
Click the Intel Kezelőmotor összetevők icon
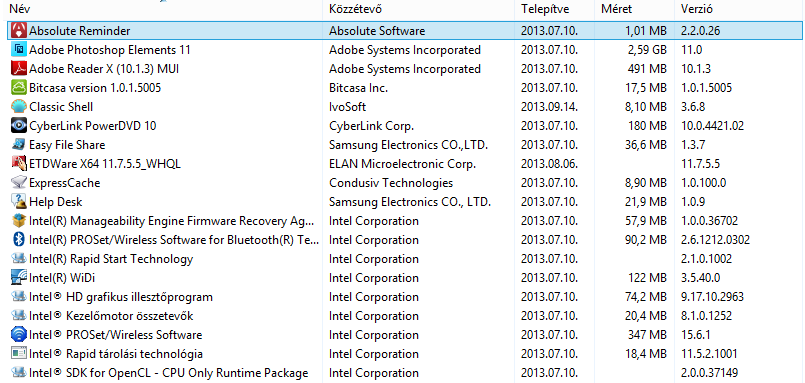tap(19, 316)
